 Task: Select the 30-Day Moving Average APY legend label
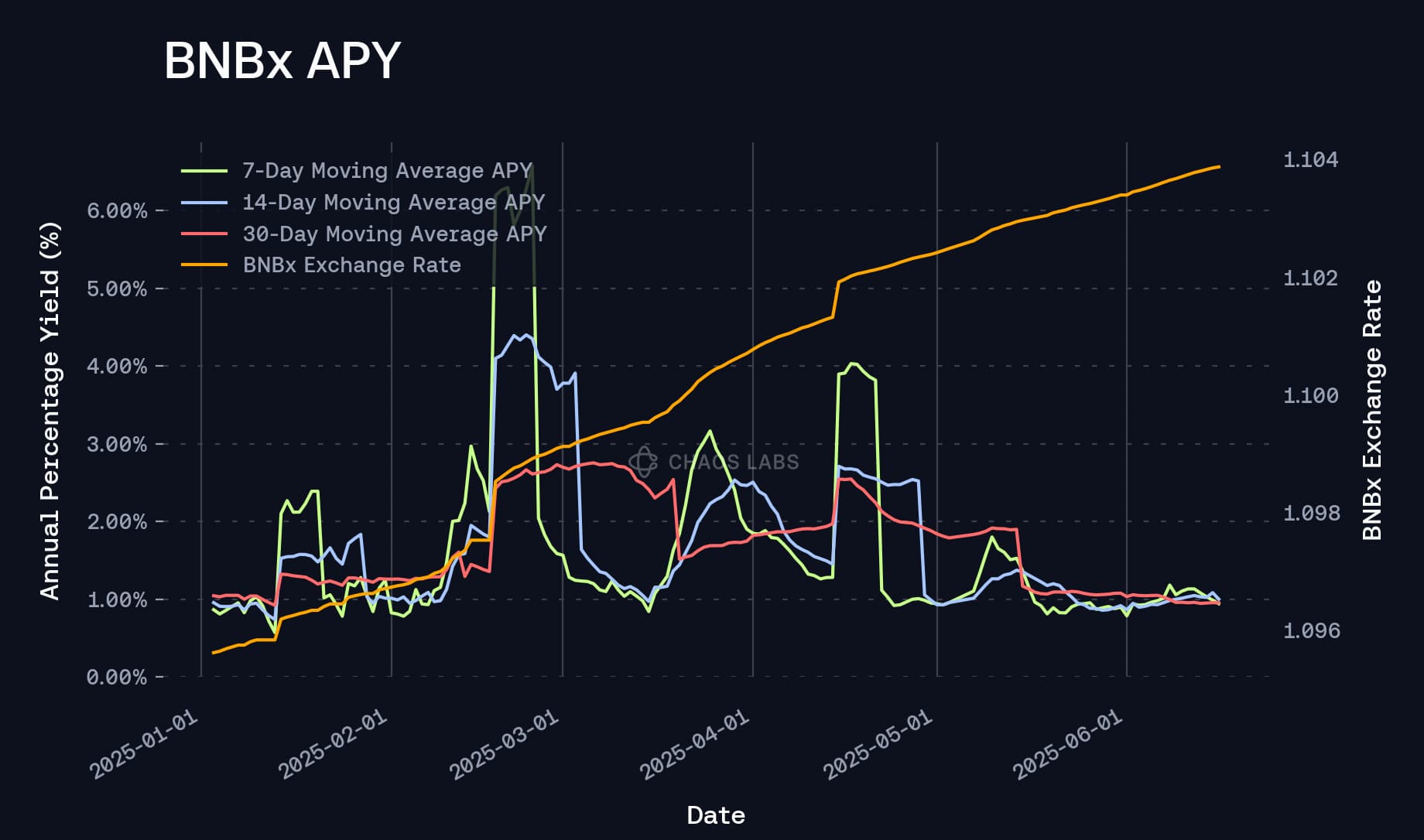[x=395, y=234]
